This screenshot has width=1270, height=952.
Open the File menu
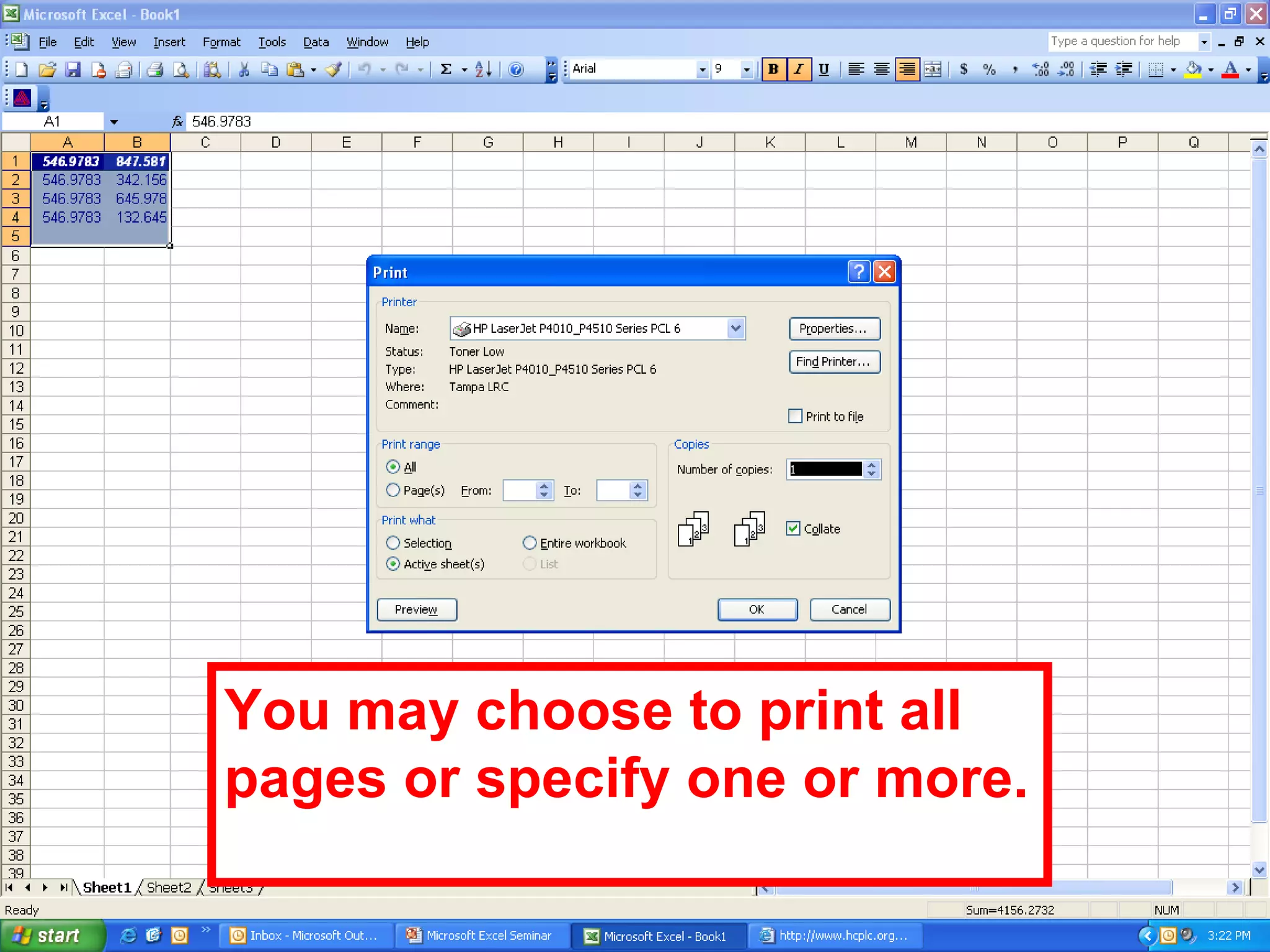click(48, 42)
